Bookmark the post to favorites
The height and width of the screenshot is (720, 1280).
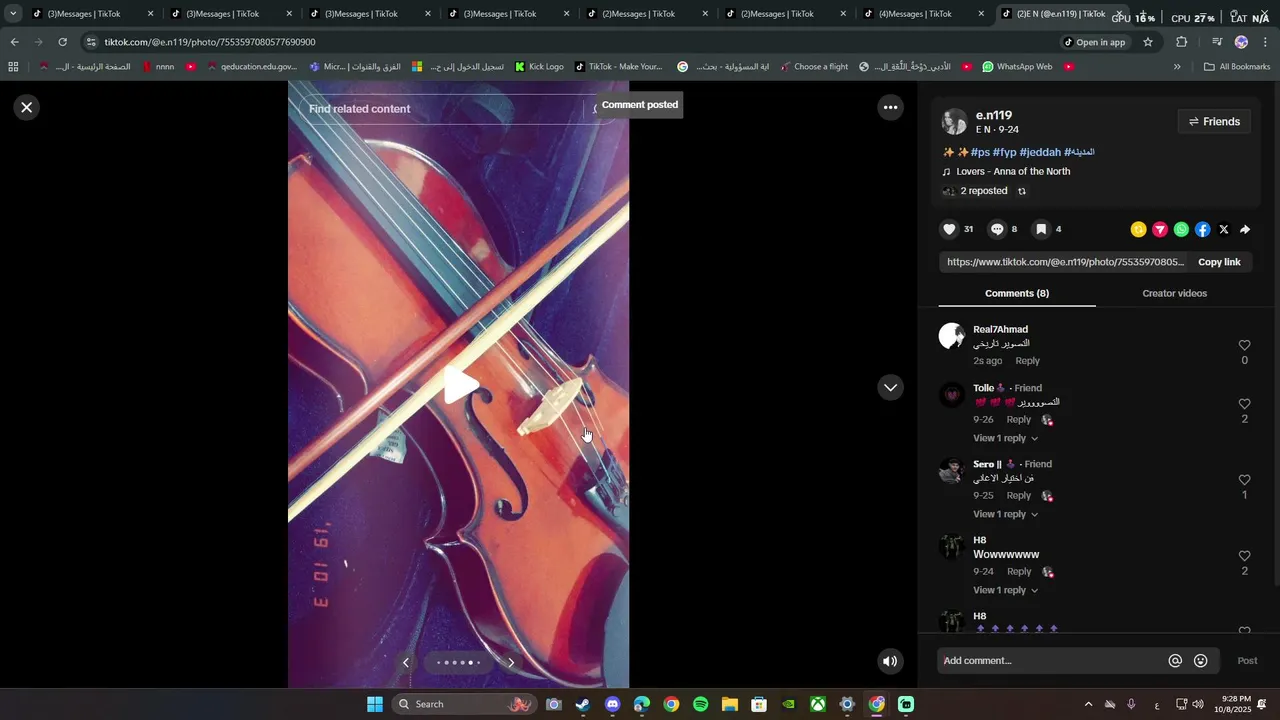coord(1041,230)
